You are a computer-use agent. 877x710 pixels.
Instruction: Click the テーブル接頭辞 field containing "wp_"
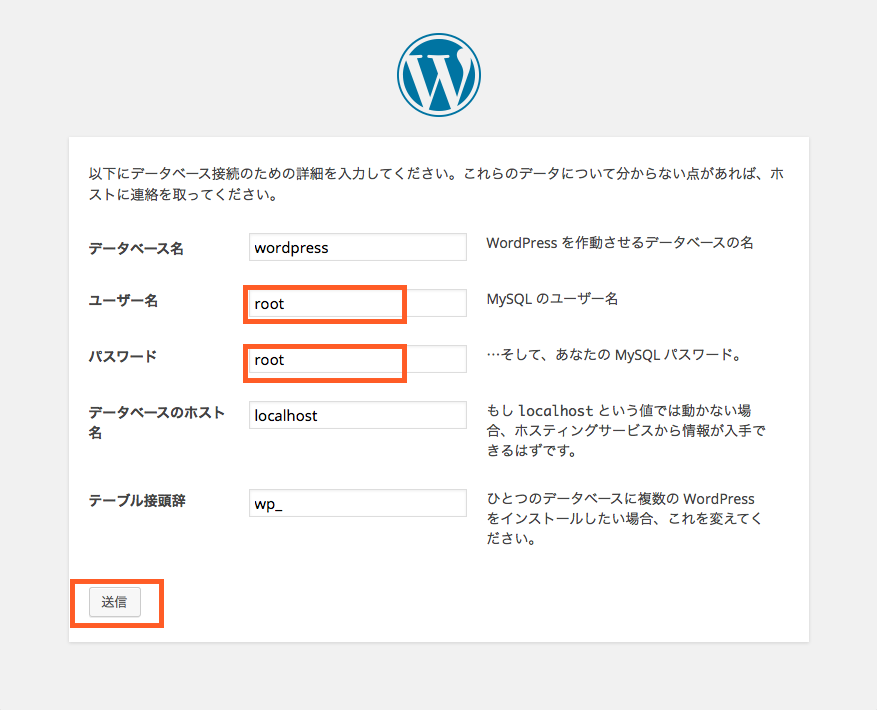(x=357, y=503)
